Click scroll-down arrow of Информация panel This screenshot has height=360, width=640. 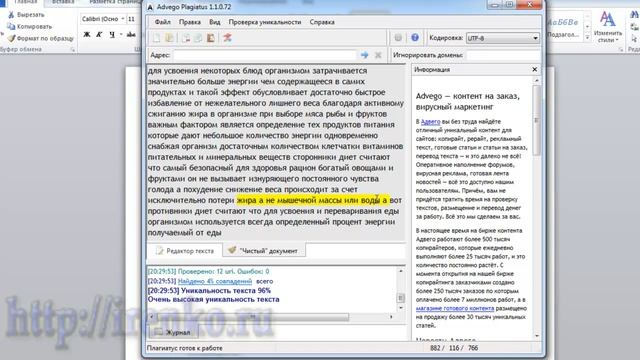537,336
